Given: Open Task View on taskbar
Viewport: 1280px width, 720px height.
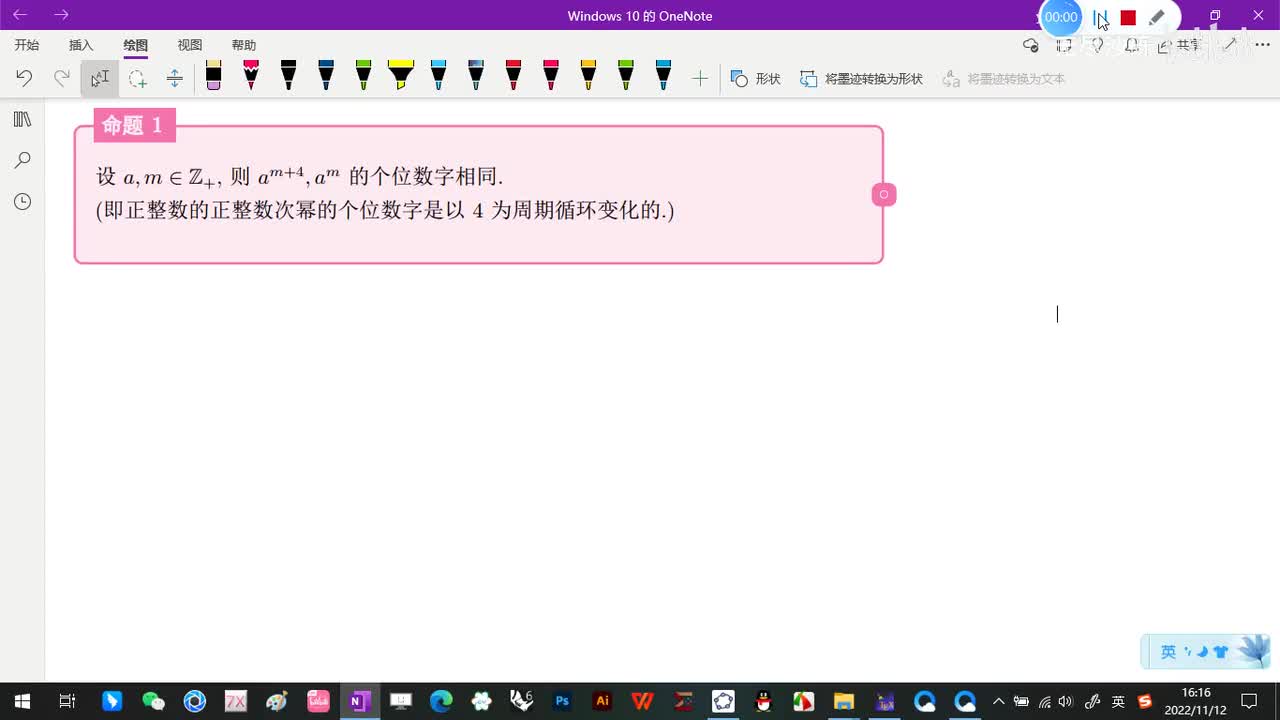Looking at the screenshot, I should coord(67,701).
